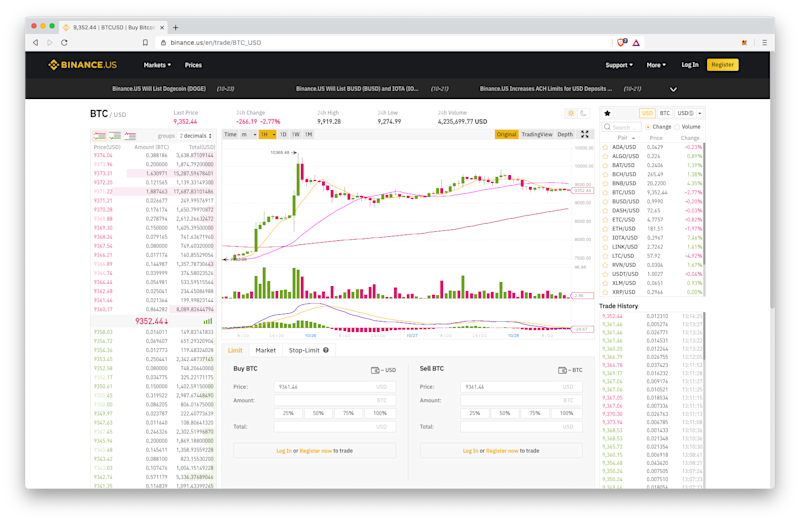Select the Original chart view
The image size is (800, 522).
pos(507,134)
